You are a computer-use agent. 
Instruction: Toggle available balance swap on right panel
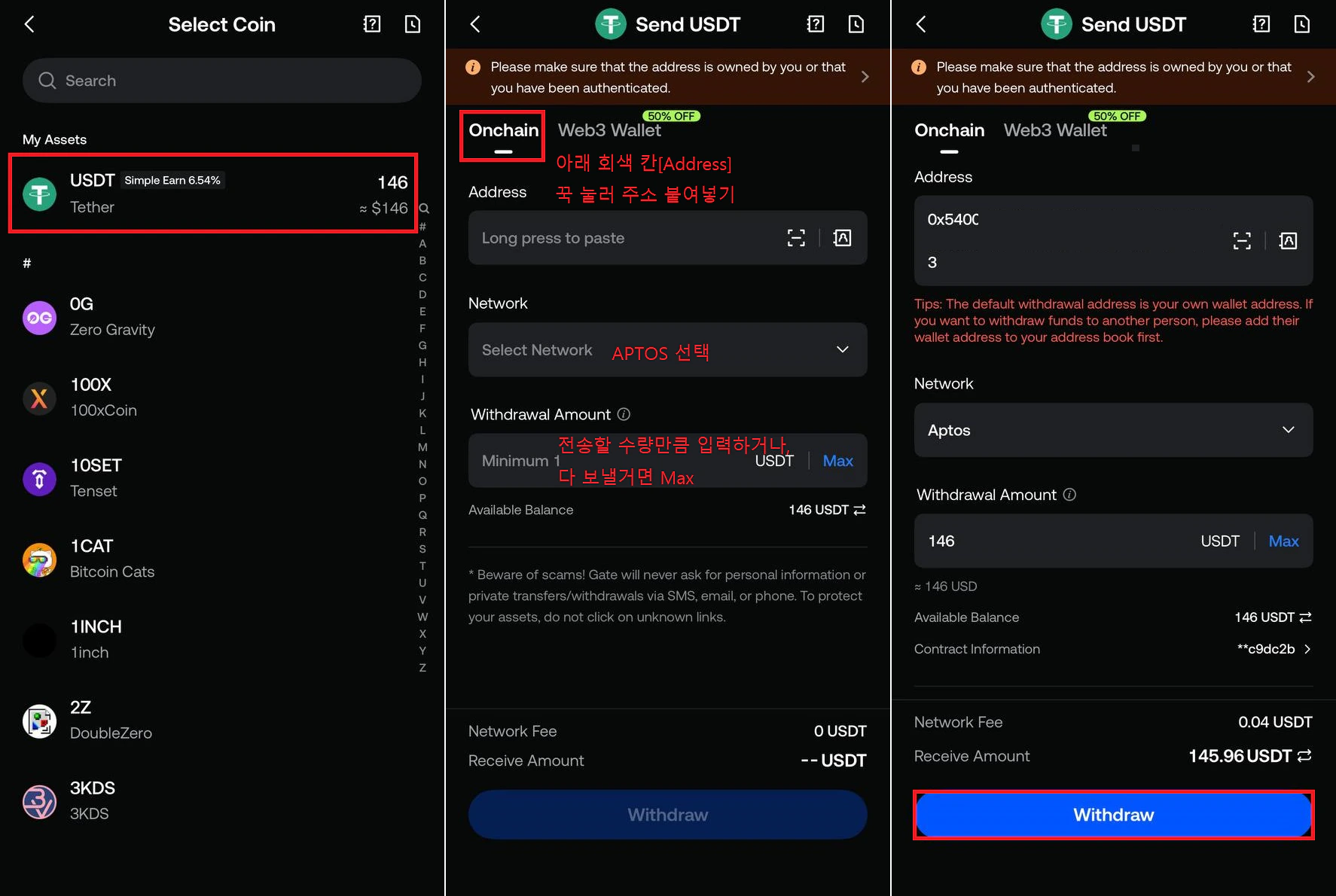click(1305, 617)
